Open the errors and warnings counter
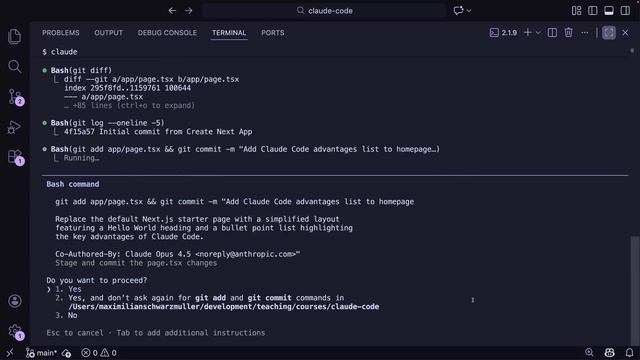Image resolution: width=640 pixels, height=360 pixels. 99,353
